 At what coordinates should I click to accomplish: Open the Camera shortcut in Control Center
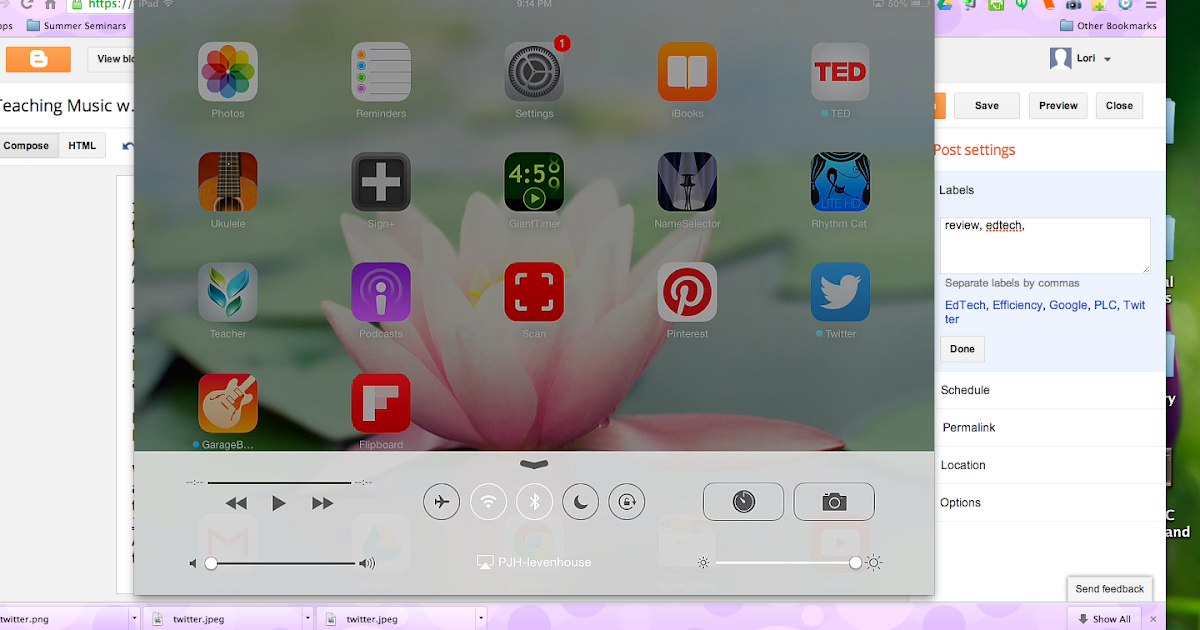834,502
